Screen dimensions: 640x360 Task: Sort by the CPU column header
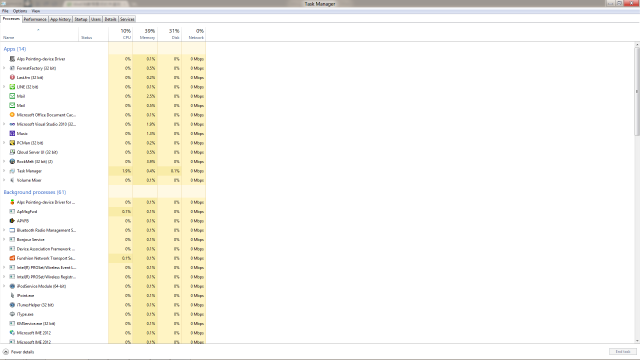[x=120, y=34]
